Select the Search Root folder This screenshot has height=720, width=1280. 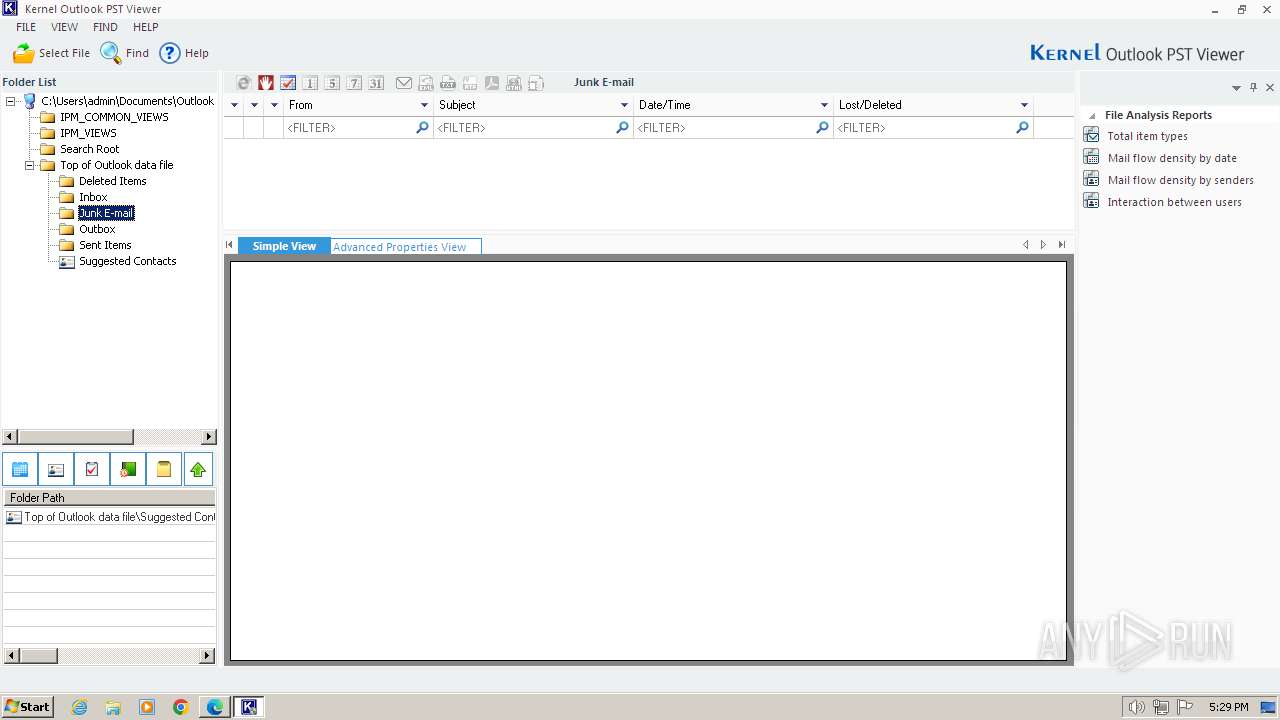pyautogui.click(x=89, y=149)
